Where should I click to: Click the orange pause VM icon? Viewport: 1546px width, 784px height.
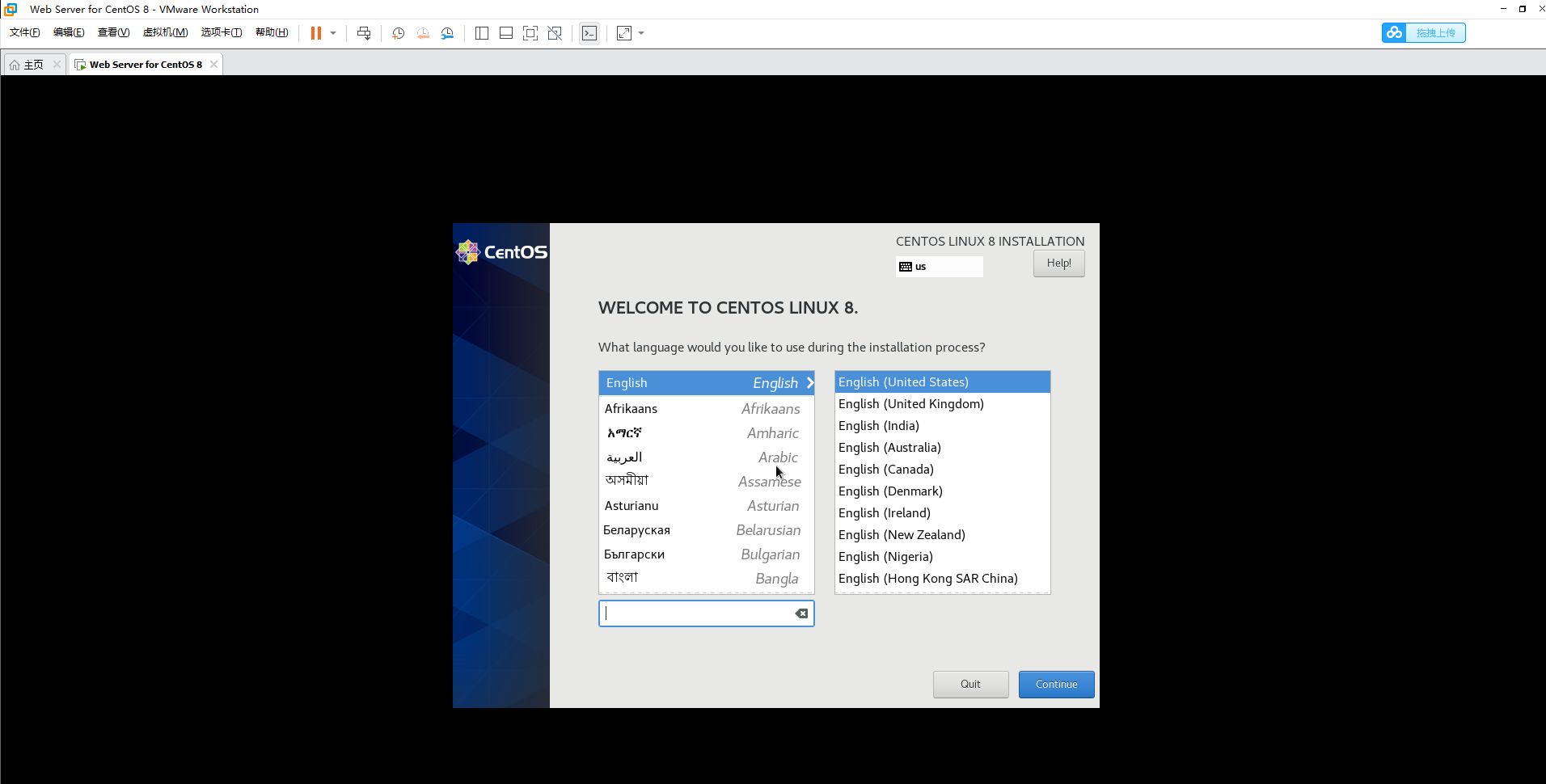316,33
